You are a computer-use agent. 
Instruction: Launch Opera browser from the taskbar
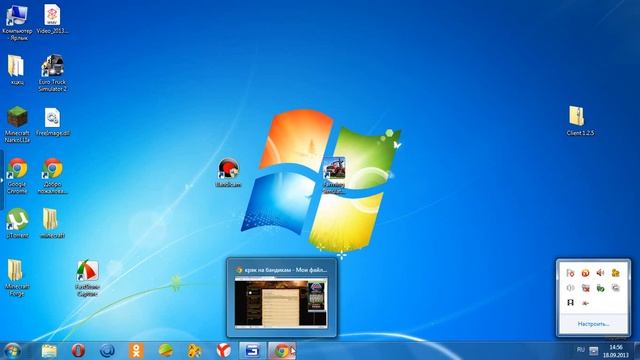78,351
